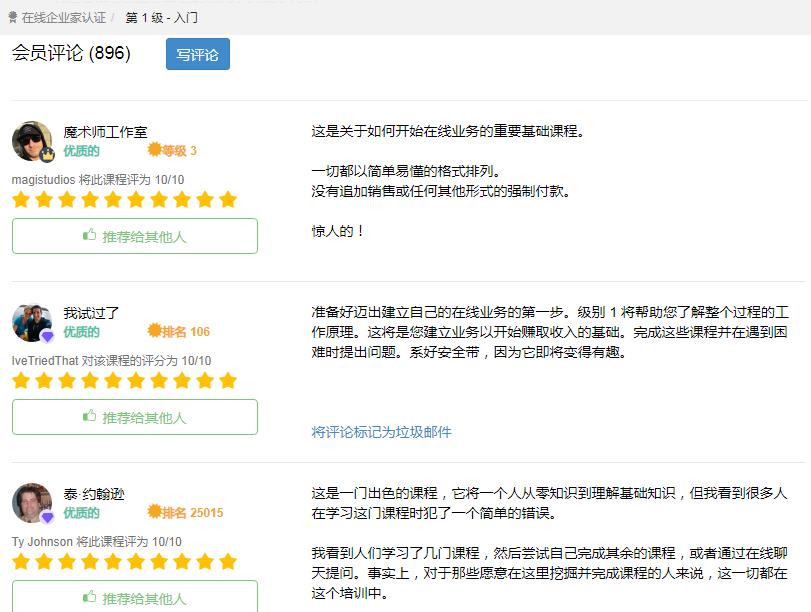
Task: Click text 'Ty Johnson 将此课程评为 10/10'
Action: point(97,542)
